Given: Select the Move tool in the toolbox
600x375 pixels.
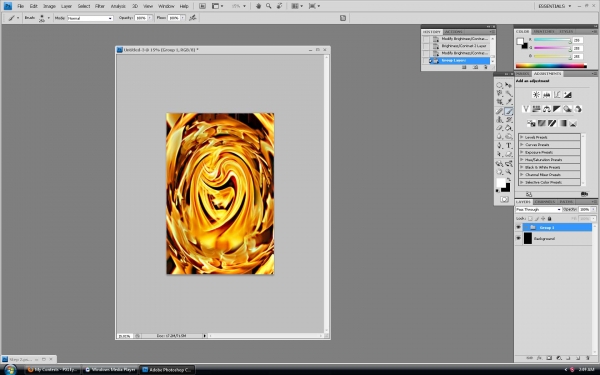Looking at the screenshot, I should [509, 85].
